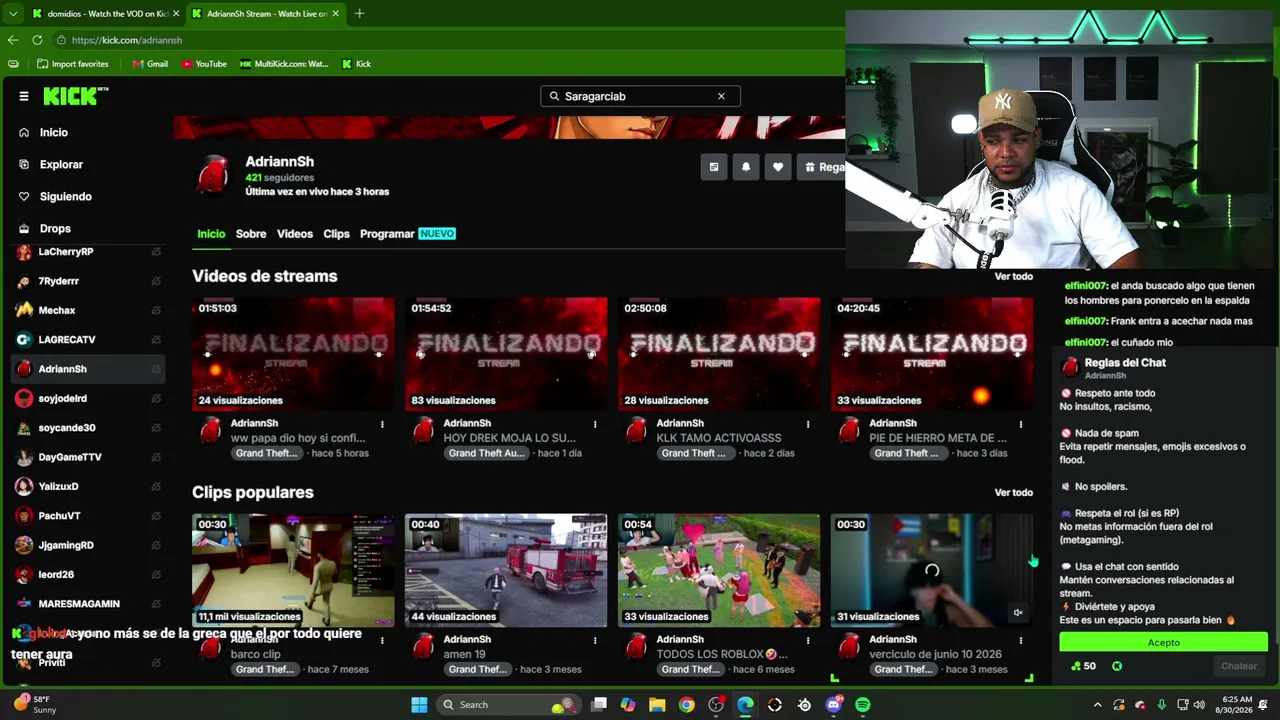
Task: Open options for the 'verciculo de junio' clip
Action: click(x=1021, y=640)
